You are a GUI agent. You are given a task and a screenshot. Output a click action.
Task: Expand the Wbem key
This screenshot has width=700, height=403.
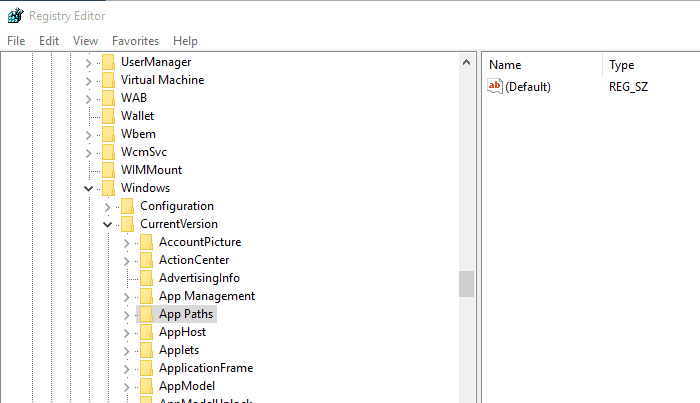click(x=88, y=135)
